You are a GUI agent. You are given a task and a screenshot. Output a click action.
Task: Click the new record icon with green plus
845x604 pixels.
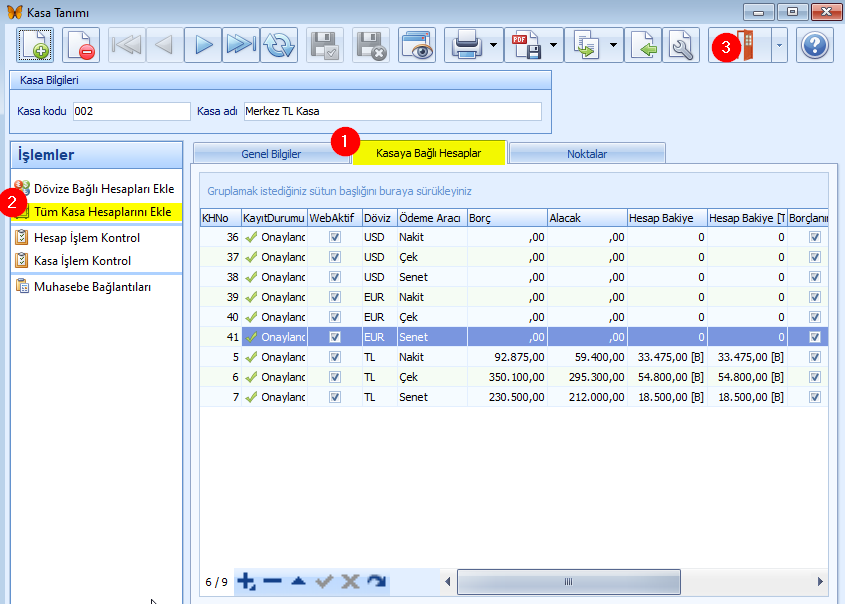[x=35, y=45]
